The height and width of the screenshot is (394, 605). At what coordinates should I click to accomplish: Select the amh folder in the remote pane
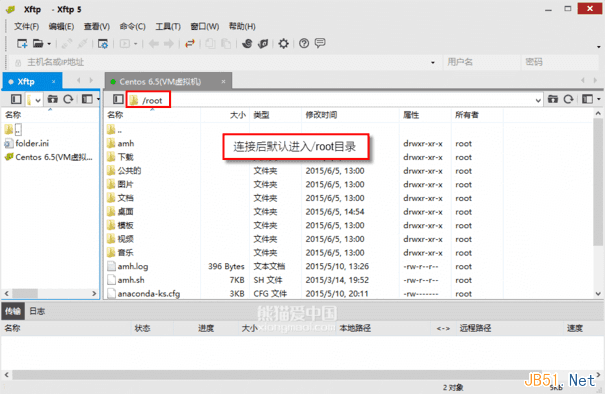click(x=126, y=144)
